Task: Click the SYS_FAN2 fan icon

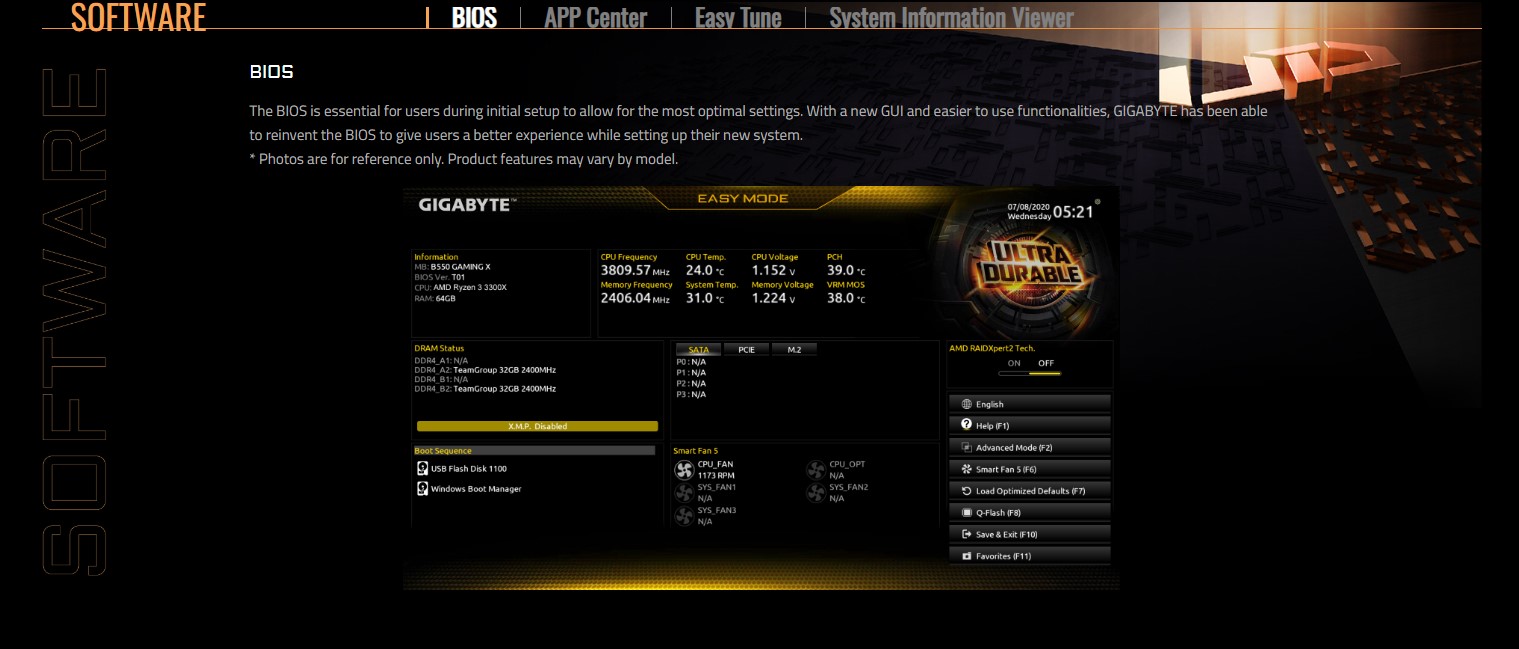Action: tap(816, 493)
